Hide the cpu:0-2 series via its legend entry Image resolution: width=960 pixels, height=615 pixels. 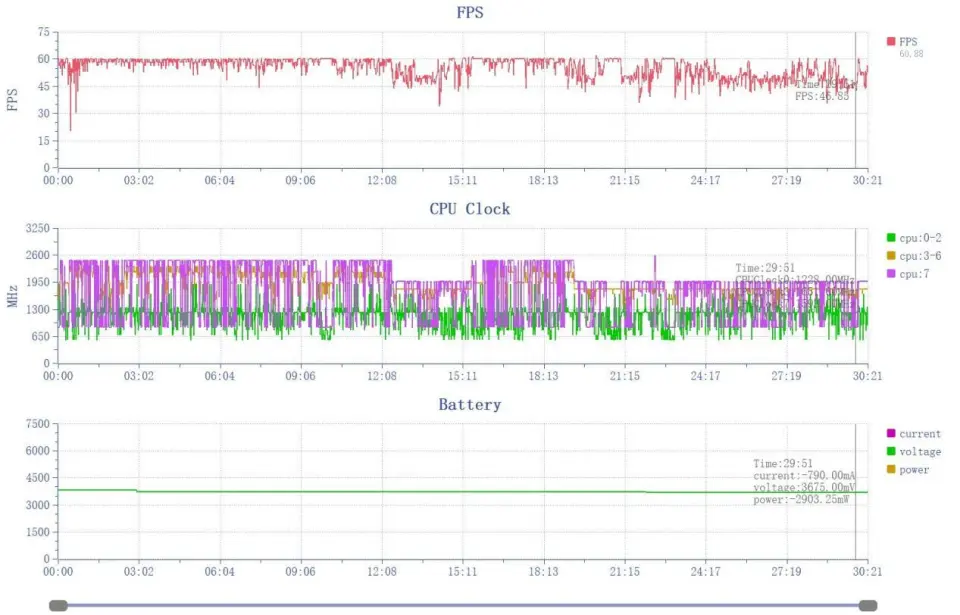[x=913, y=238]
